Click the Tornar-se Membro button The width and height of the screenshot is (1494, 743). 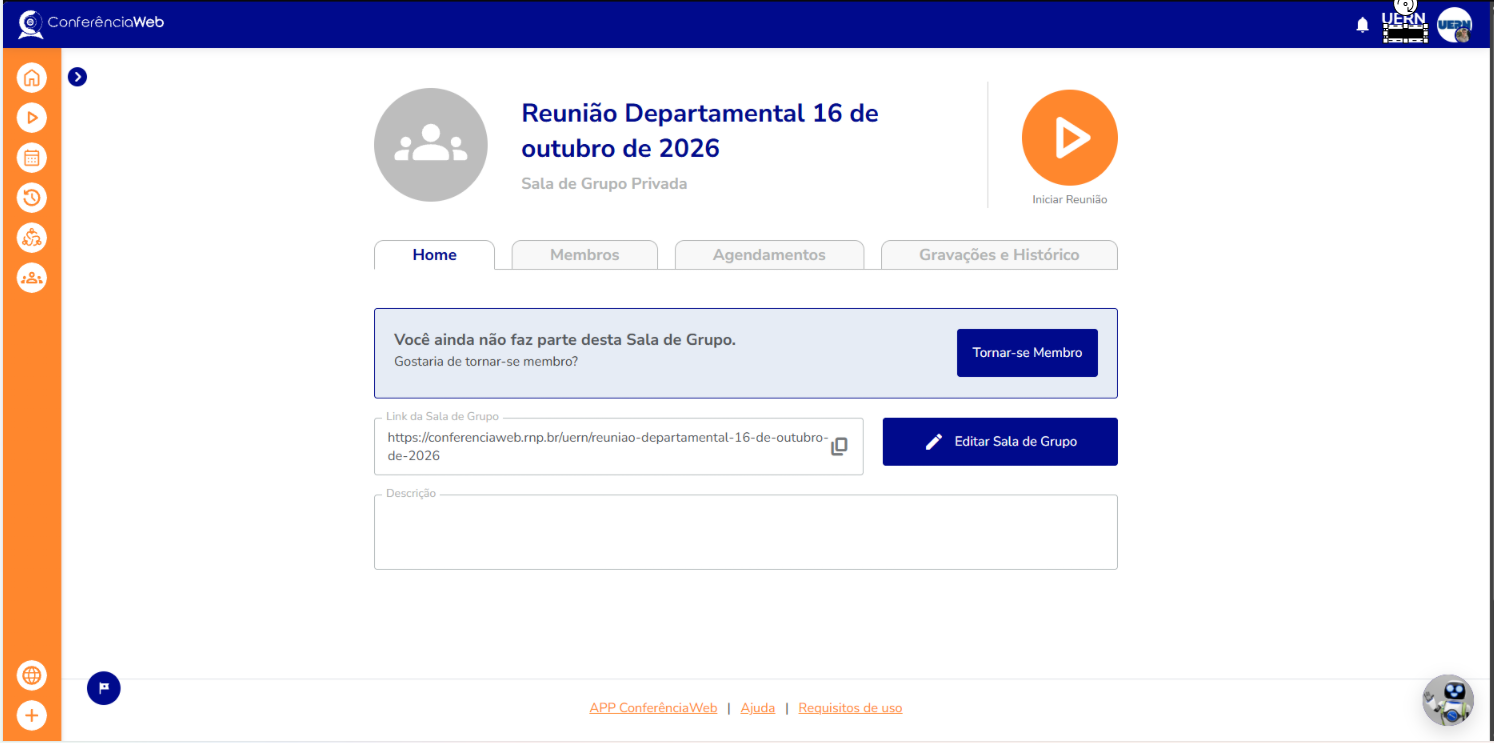click(x=1027, y=353)
